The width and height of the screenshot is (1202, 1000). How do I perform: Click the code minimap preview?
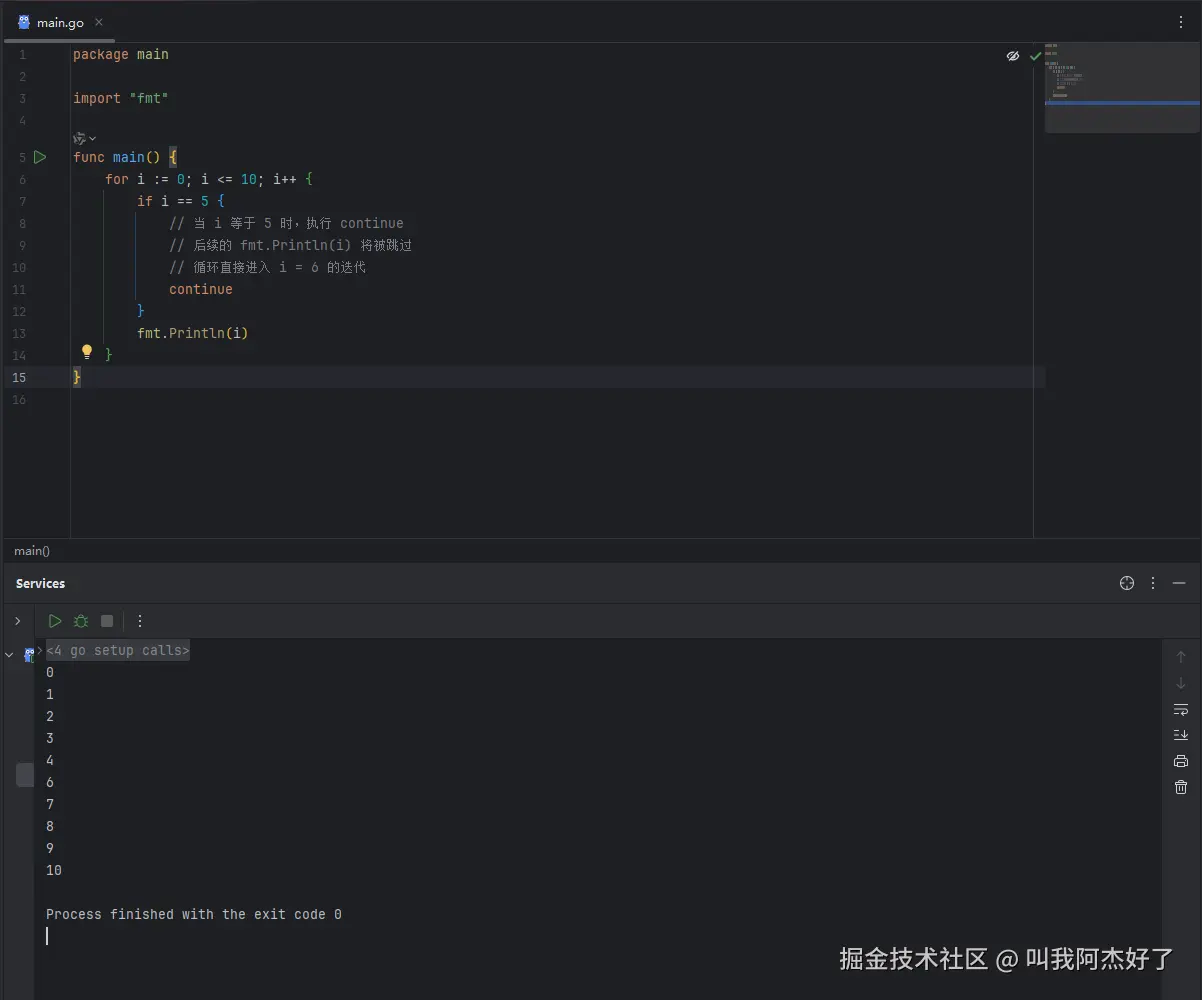click(x=1122, y=88)
